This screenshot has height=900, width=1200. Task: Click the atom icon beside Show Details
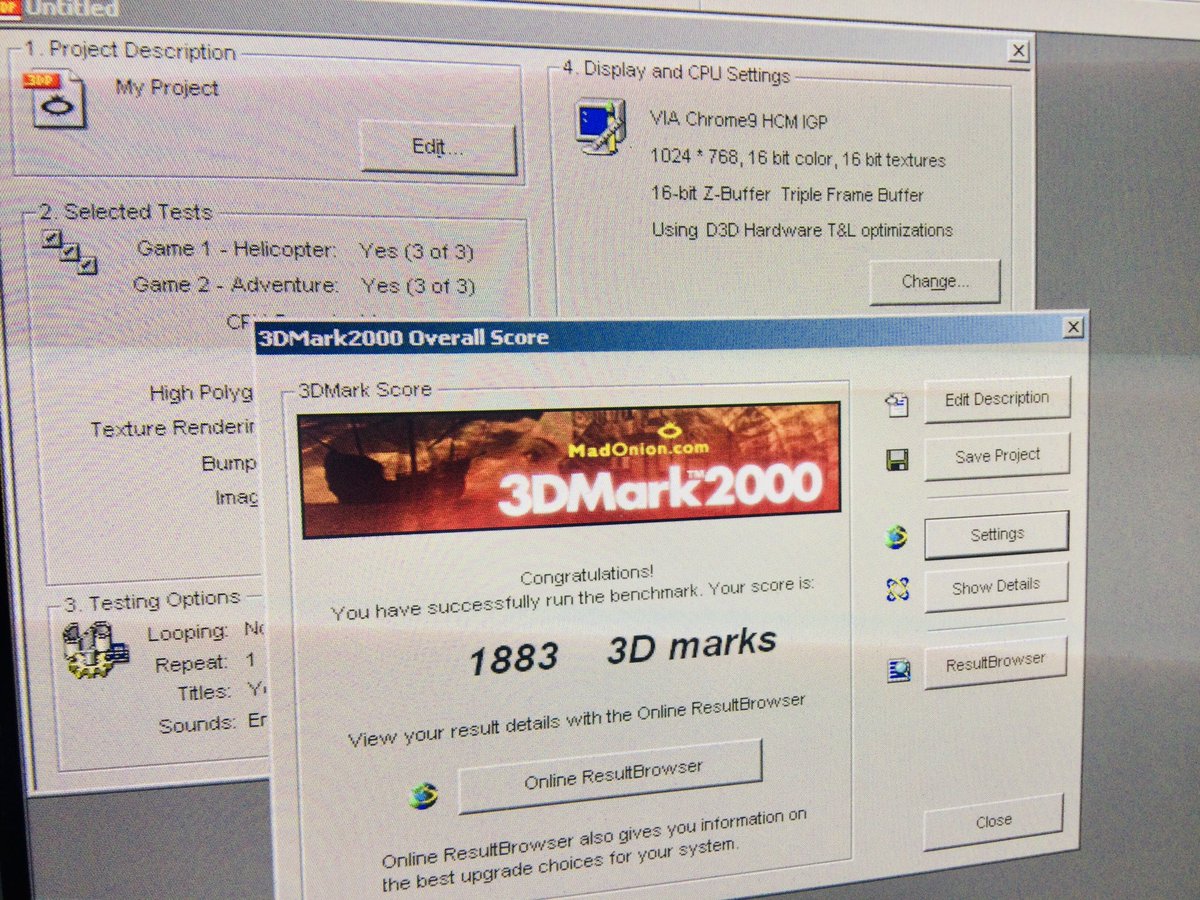tap(897, 590)
